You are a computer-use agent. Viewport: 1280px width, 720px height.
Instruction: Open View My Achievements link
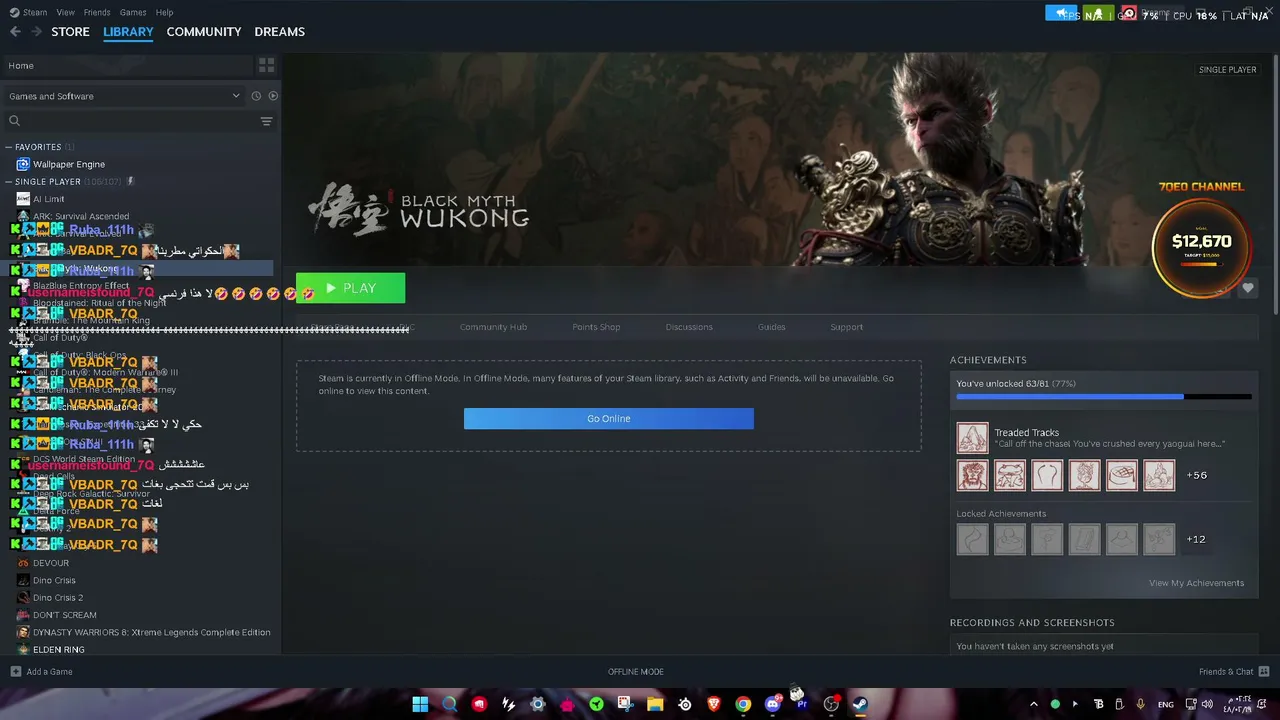(x=1196, y=583)
